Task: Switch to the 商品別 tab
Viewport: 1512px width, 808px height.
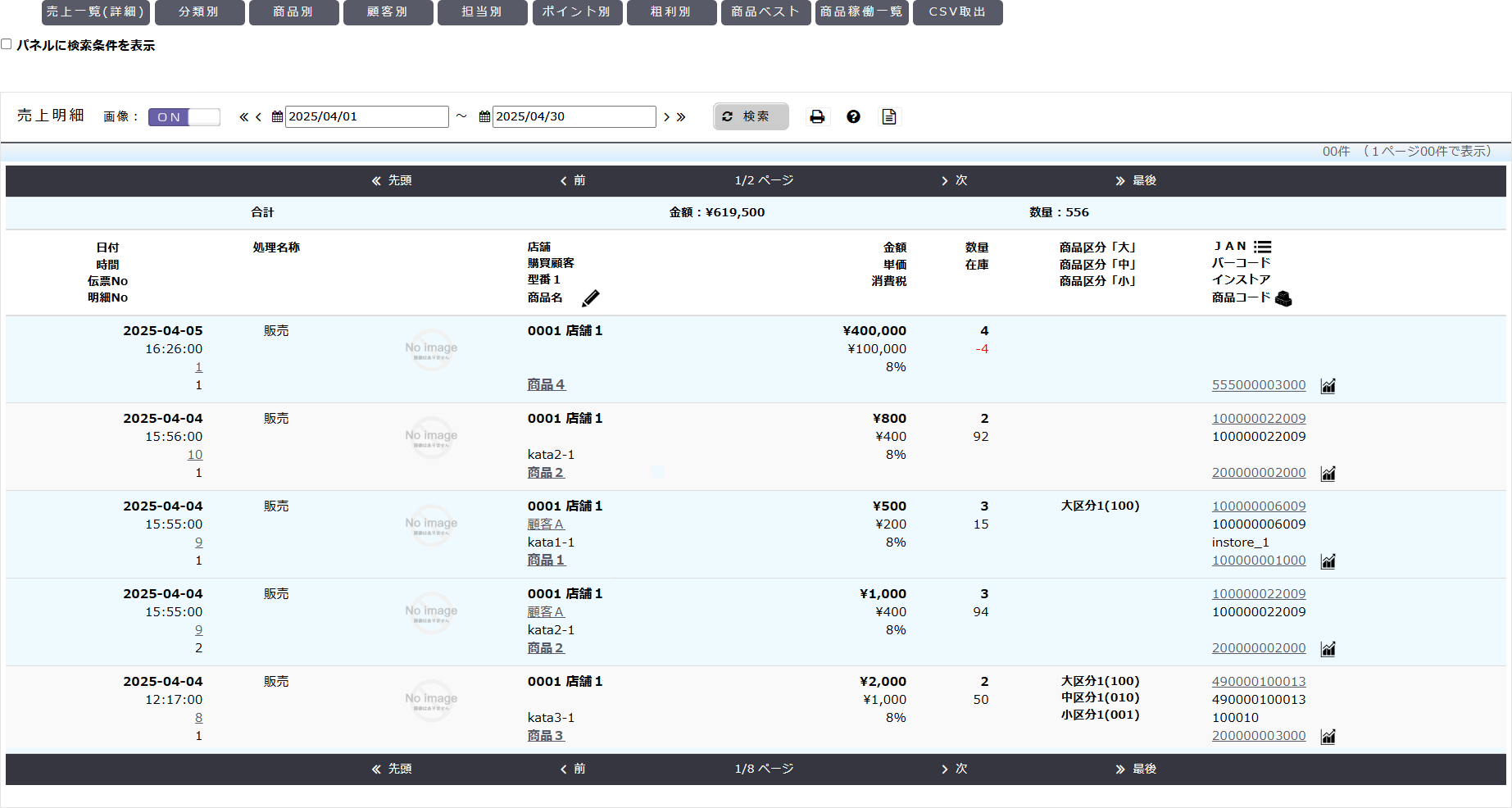Action: (x=293, y=12)
